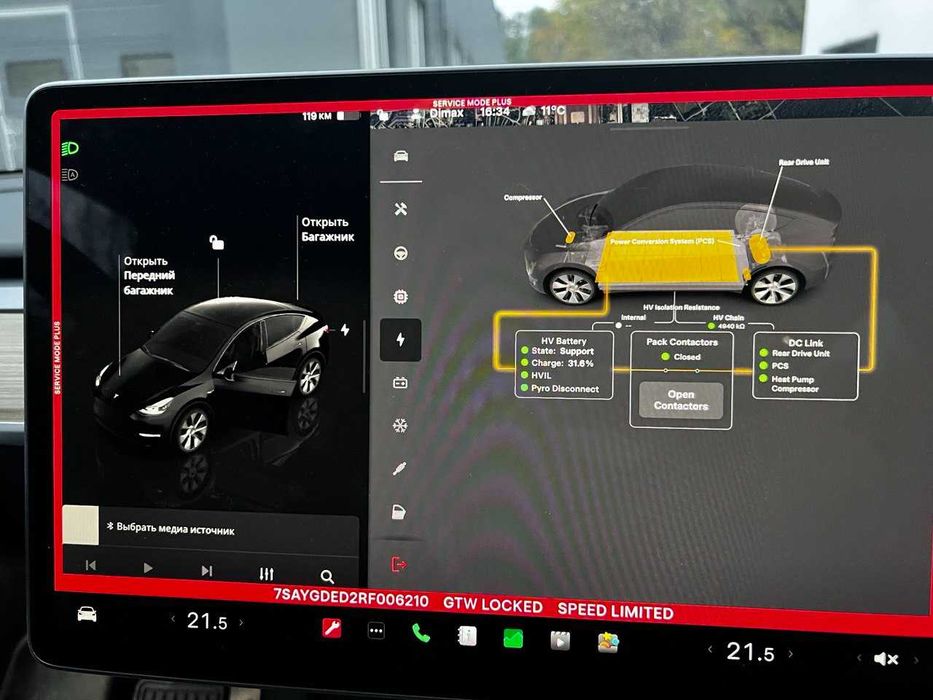
Task: Tap the green headlights indicator icon
Action: point(70,148)
